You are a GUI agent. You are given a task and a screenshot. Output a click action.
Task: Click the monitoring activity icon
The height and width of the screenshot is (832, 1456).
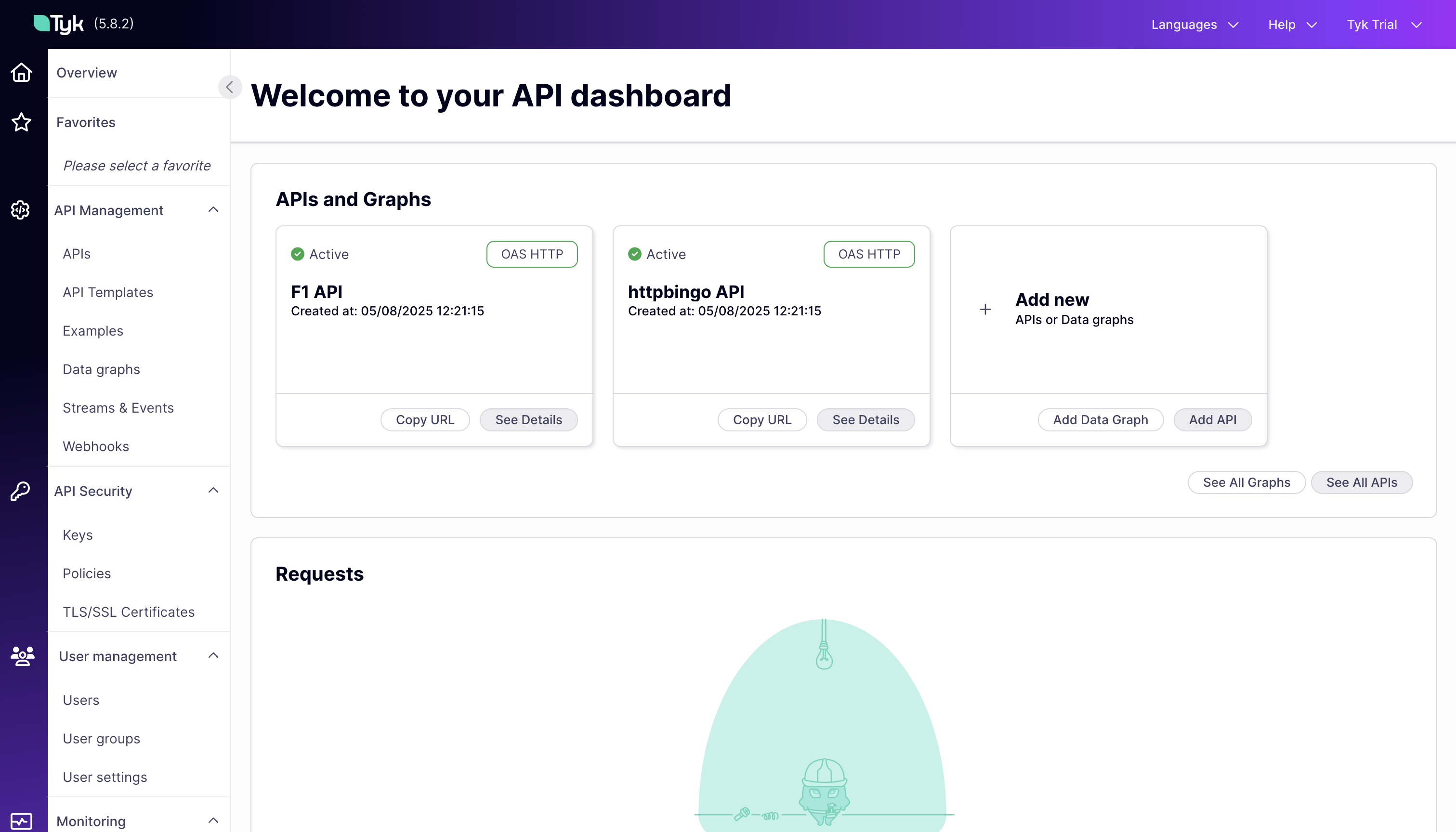[21, 820]
